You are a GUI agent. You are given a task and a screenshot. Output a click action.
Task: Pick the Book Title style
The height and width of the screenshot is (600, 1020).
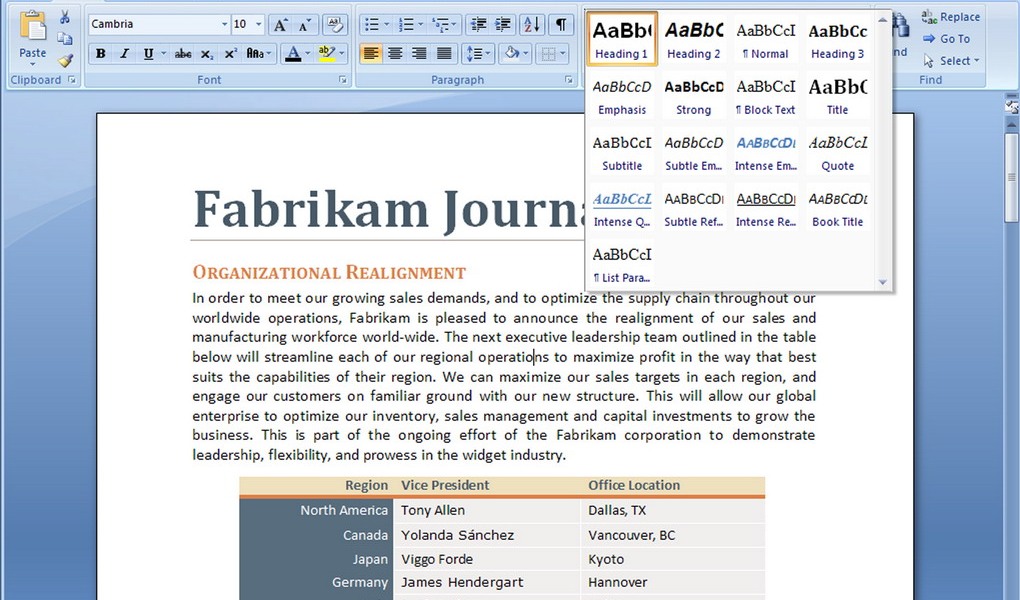pyautogui.click(x=837, y=208)
